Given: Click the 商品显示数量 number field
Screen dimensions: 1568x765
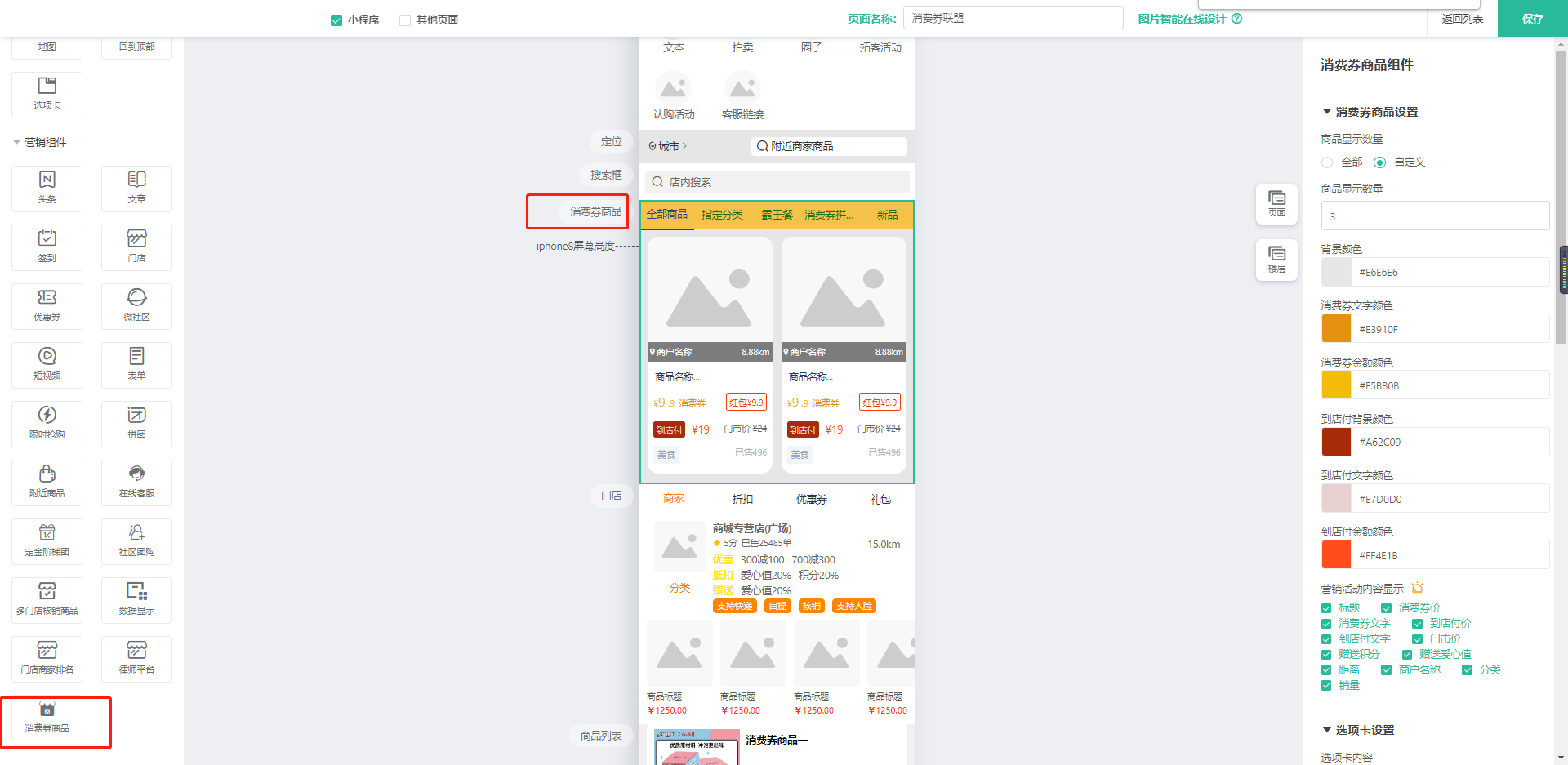Looking at the screenshot, I should [1435, 216].
